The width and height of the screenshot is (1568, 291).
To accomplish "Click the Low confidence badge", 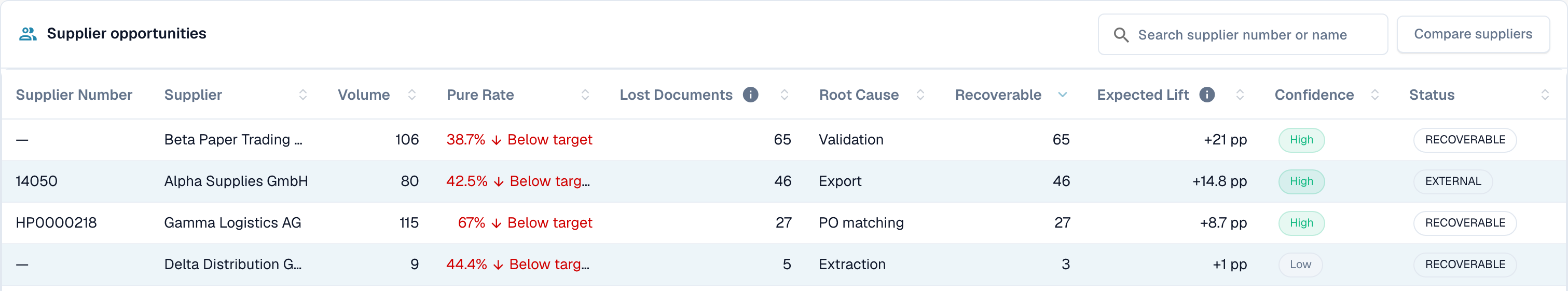I will [1300, 264].
